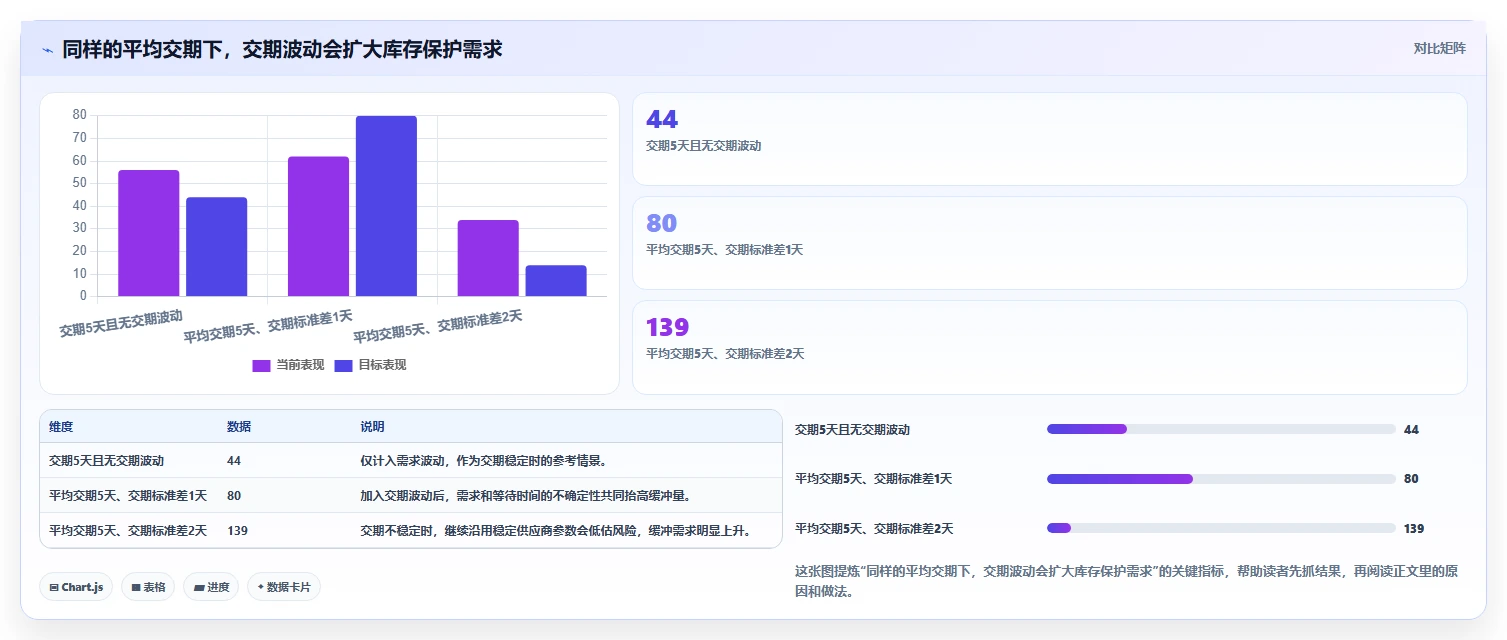Click tallest blue bar in chart (80)
This screenshot has width=1507, height=640.
[386, 206]
